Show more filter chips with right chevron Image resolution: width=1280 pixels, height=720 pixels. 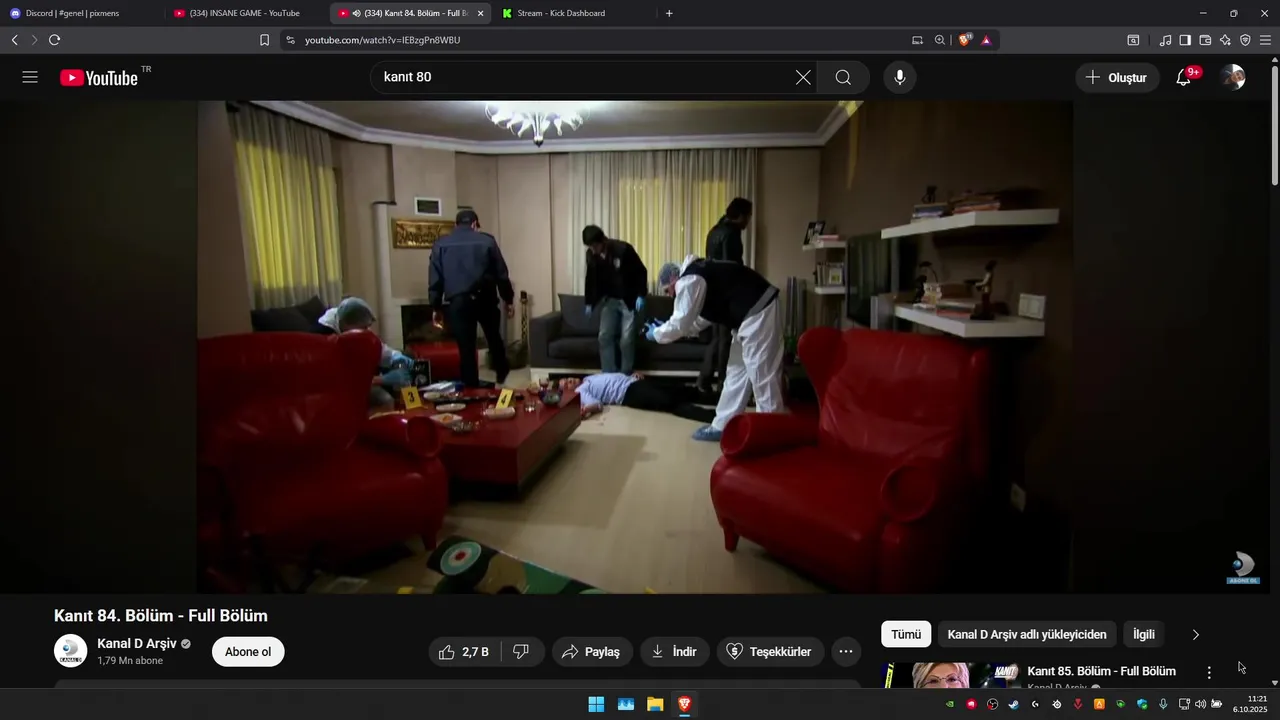coord(1195,634)
